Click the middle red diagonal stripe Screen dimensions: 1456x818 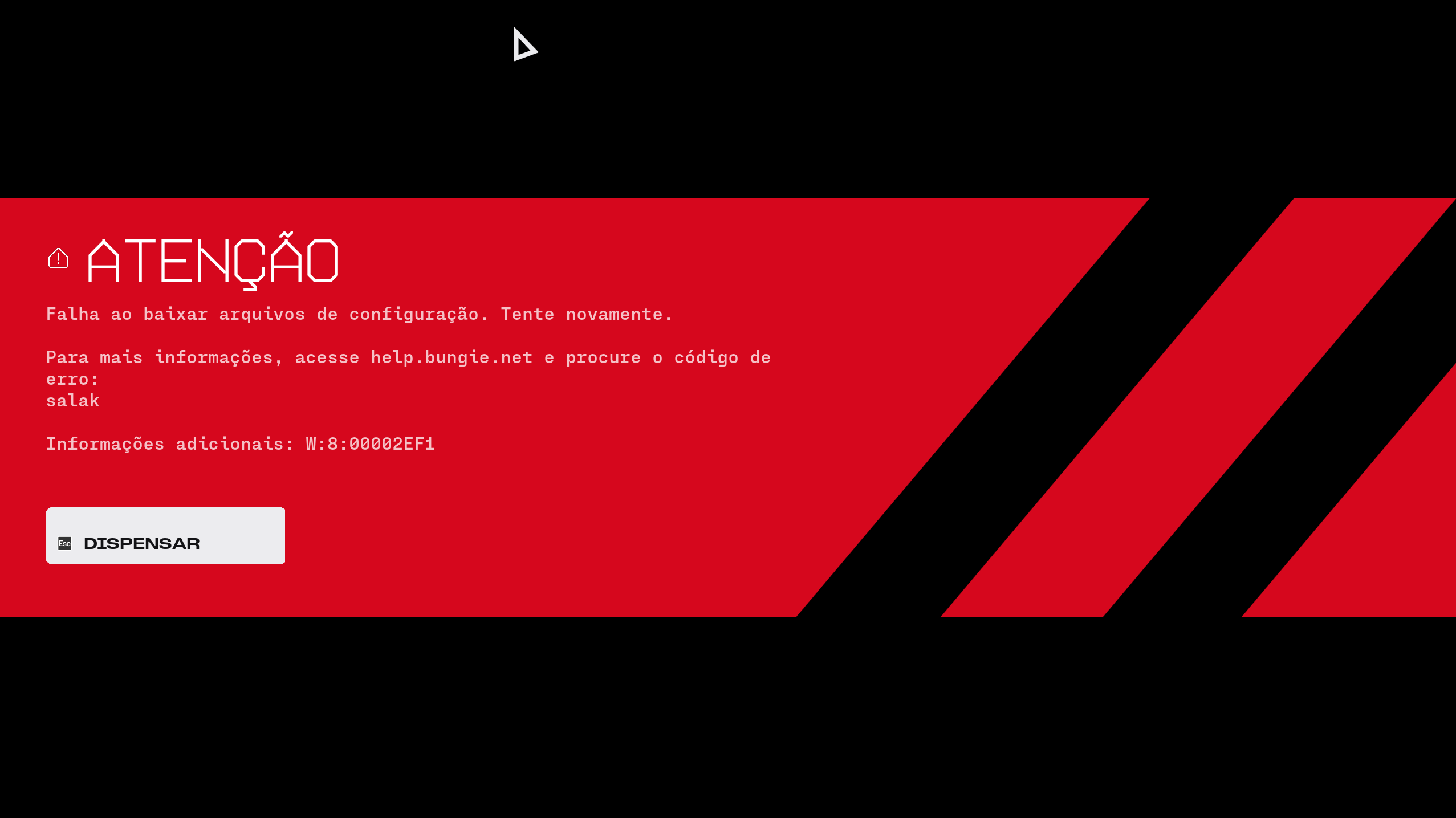1197,408
